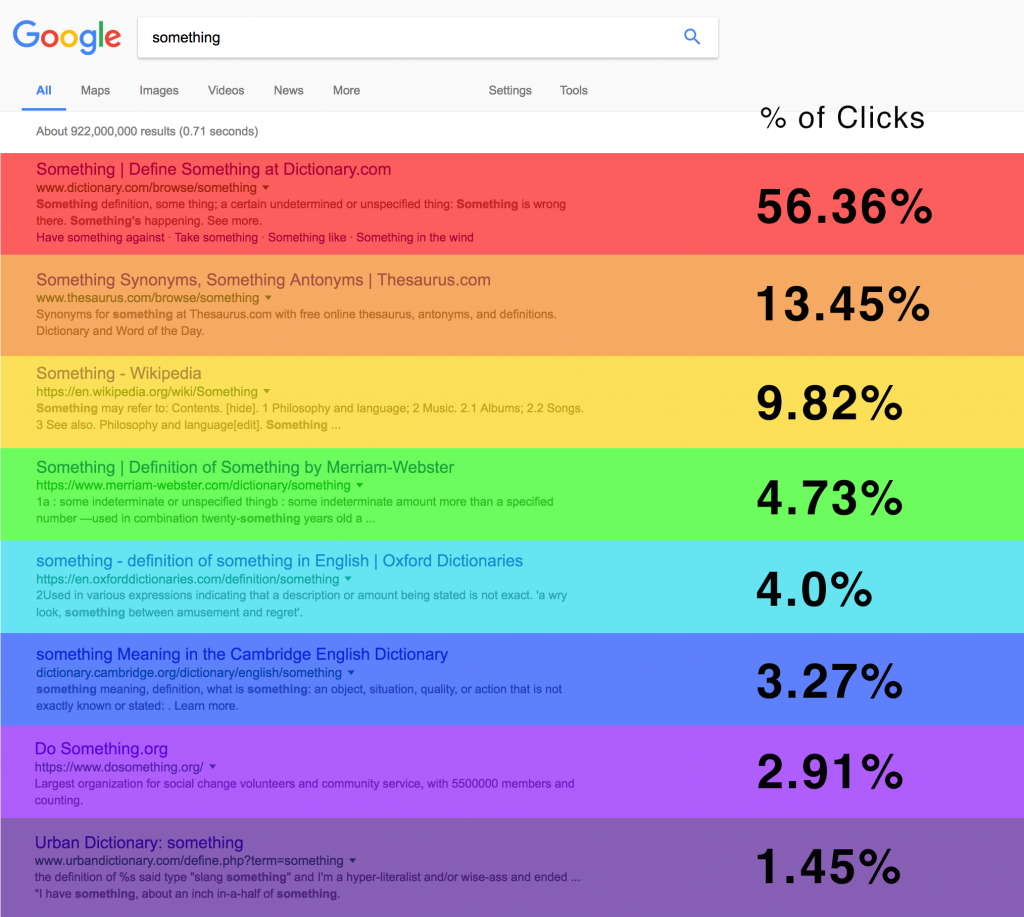The height and width of the screenshot is (917, 1024).
Task: Switch to the Images tab
Action: tap(159, 90)
